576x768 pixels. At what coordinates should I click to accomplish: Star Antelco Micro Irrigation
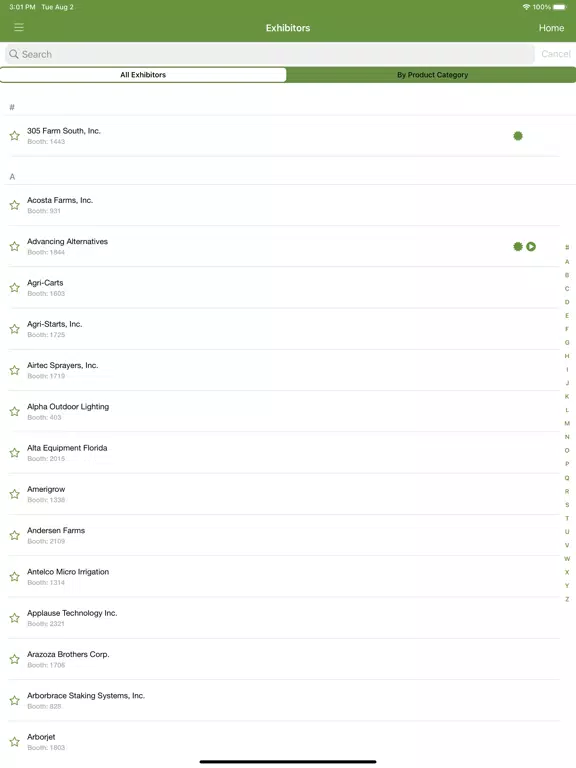15,576
